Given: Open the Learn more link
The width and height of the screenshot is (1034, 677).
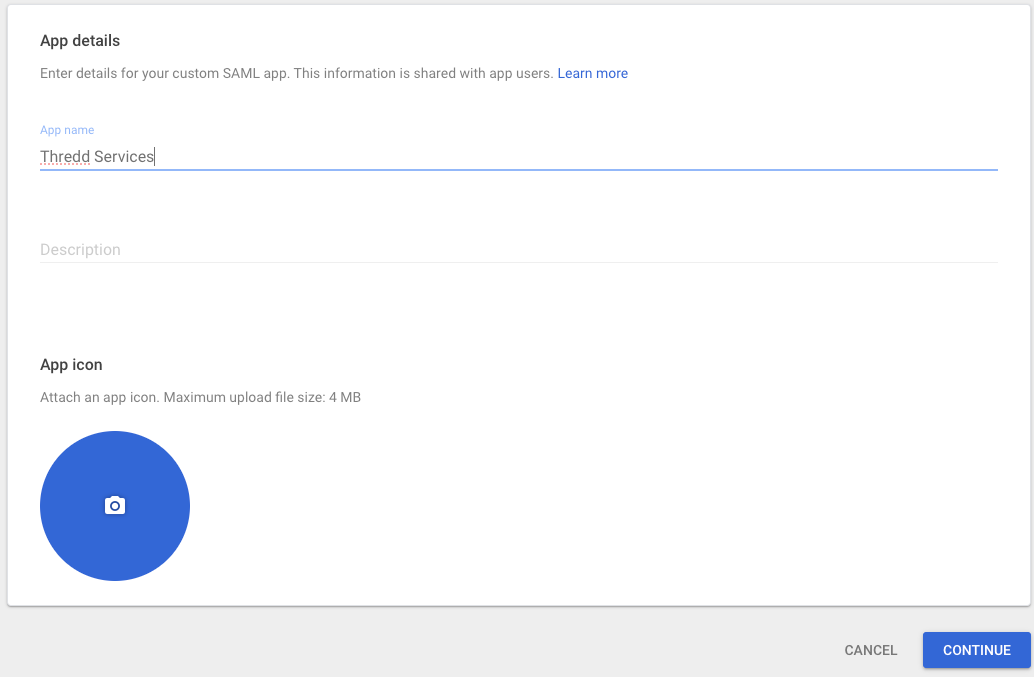Looking at the screenshot, I should [x=592, y=73].
